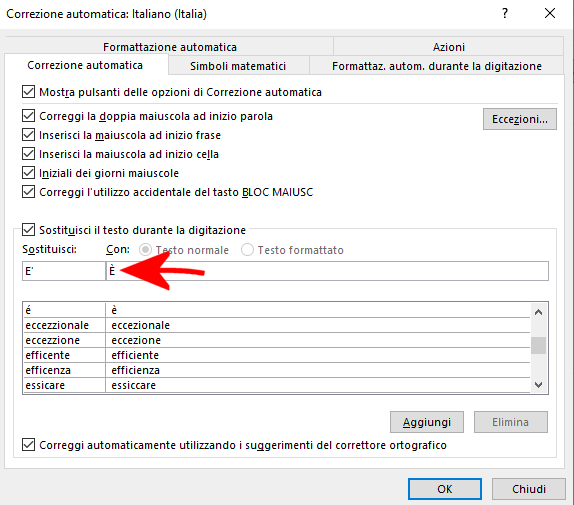Focus the Con replacement input field
This screenshot has height=505, width=574.
coord(327,271)
